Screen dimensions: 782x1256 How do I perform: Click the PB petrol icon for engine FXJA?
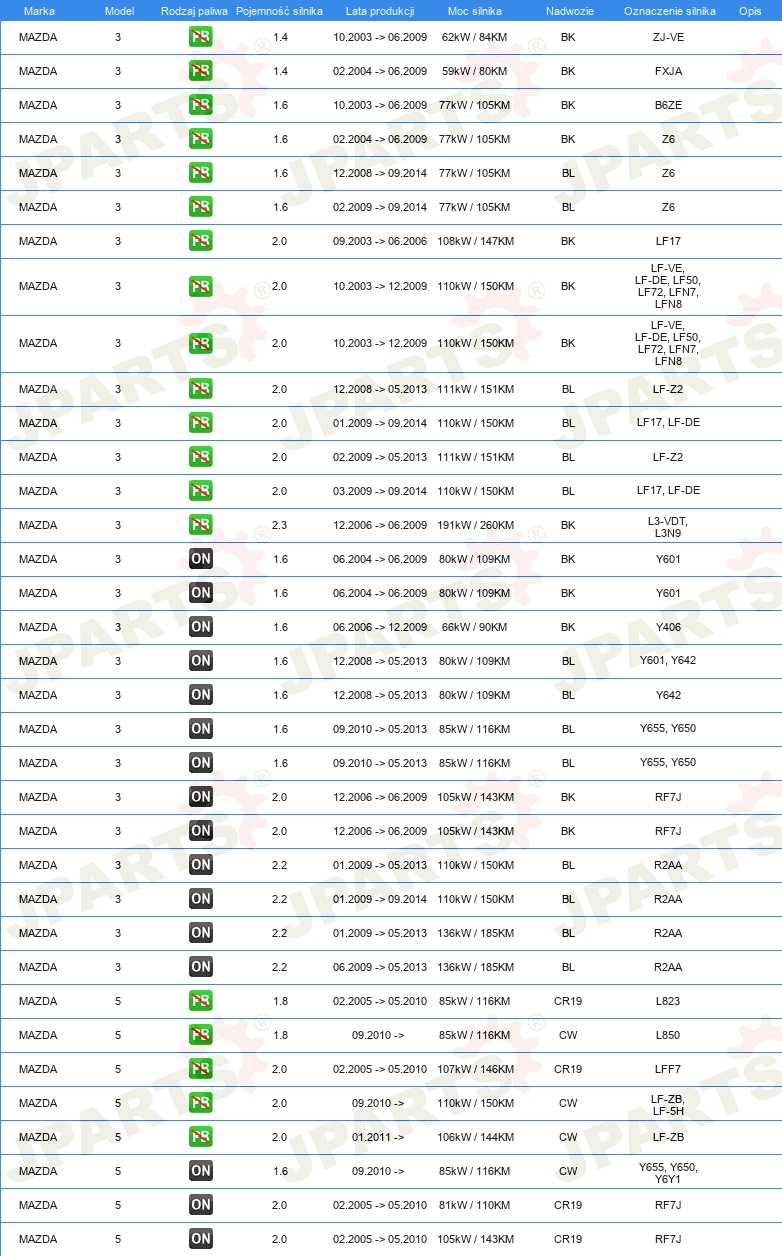[x=201, y=72]
